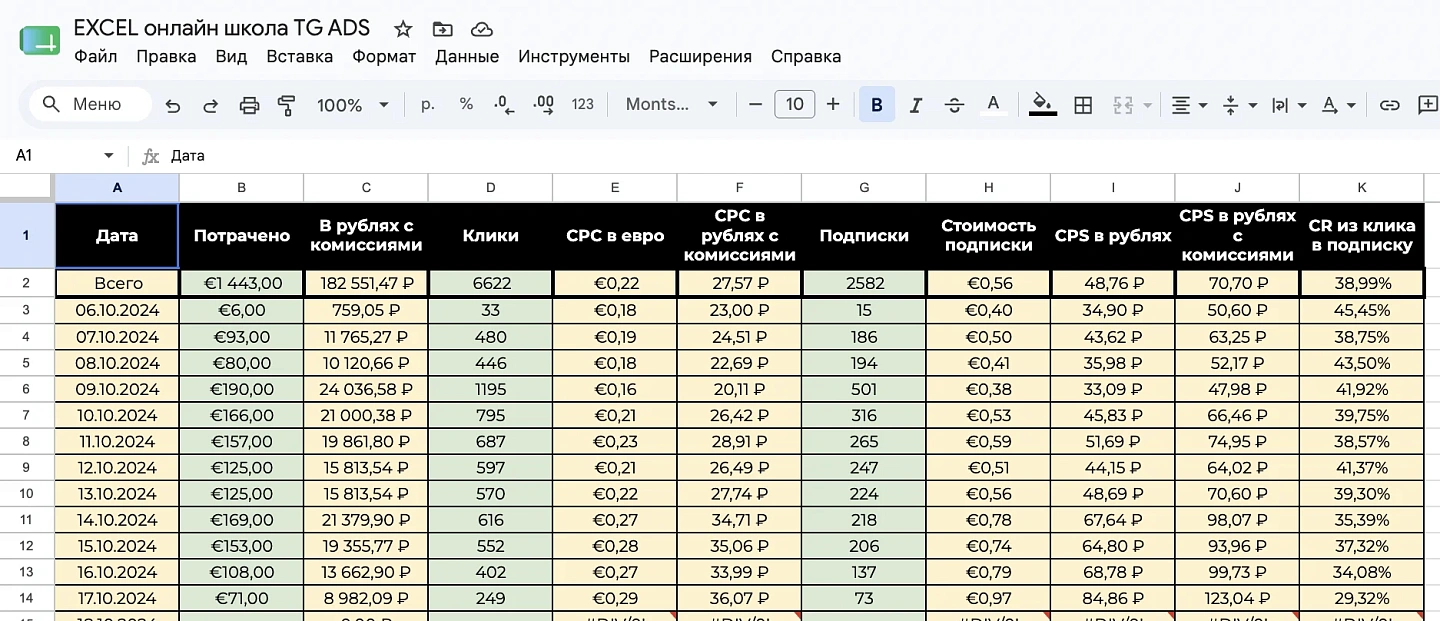The width and height of the screenshot is (1440, 621).
Task: Toggle strikethrough formatting
Action: [x=954, y=104]
